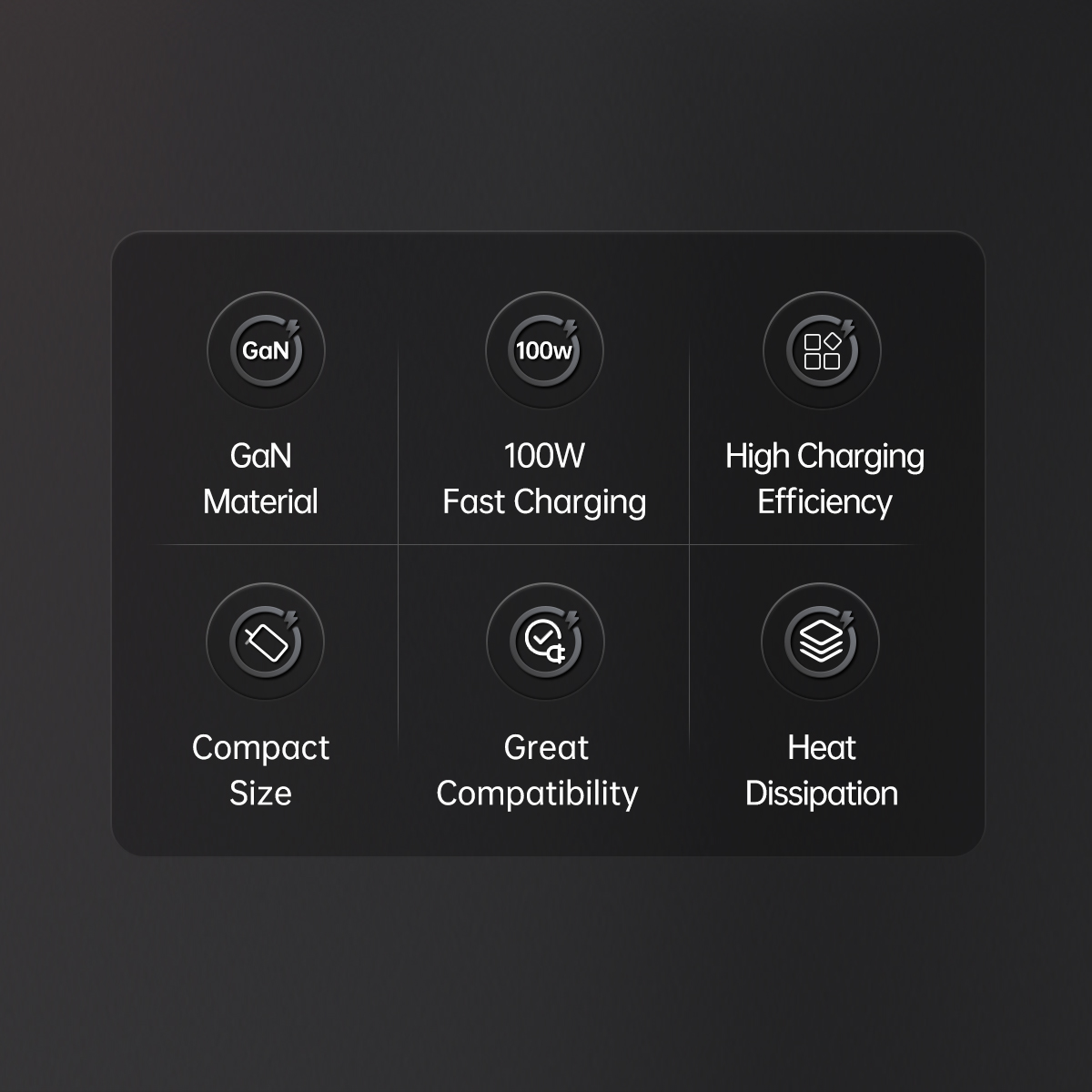Click the lightning bolt on 100w icon

coord(571,326)
